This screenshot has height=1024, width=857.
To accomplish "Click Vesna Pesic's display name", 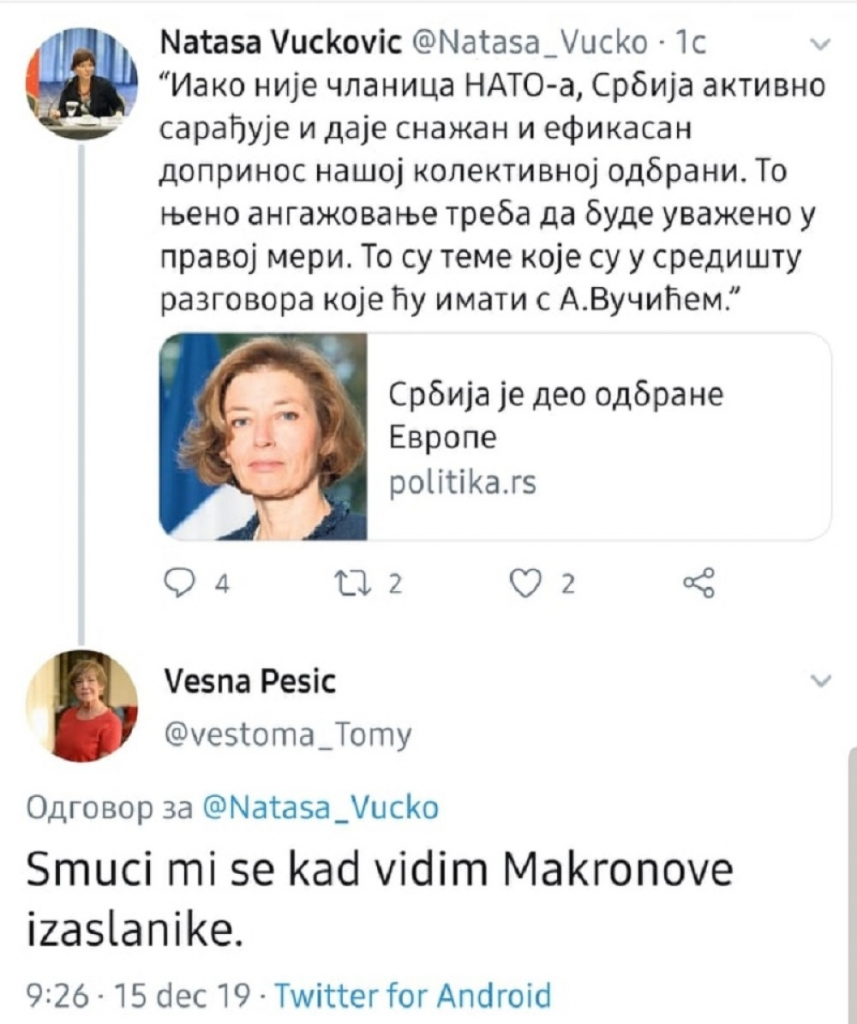I will tap(249, 681).
